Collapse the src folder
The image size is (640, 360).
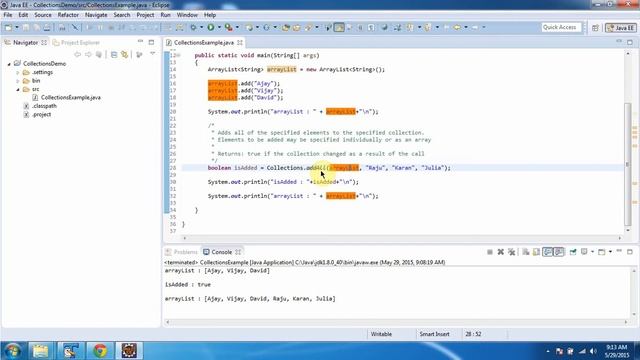[18, 89]
